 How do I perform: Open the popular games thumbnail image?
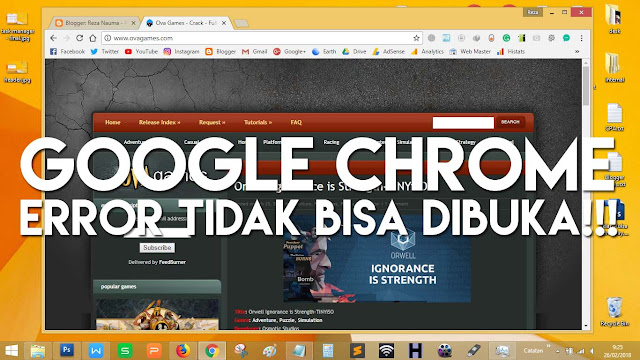(157, 314)
